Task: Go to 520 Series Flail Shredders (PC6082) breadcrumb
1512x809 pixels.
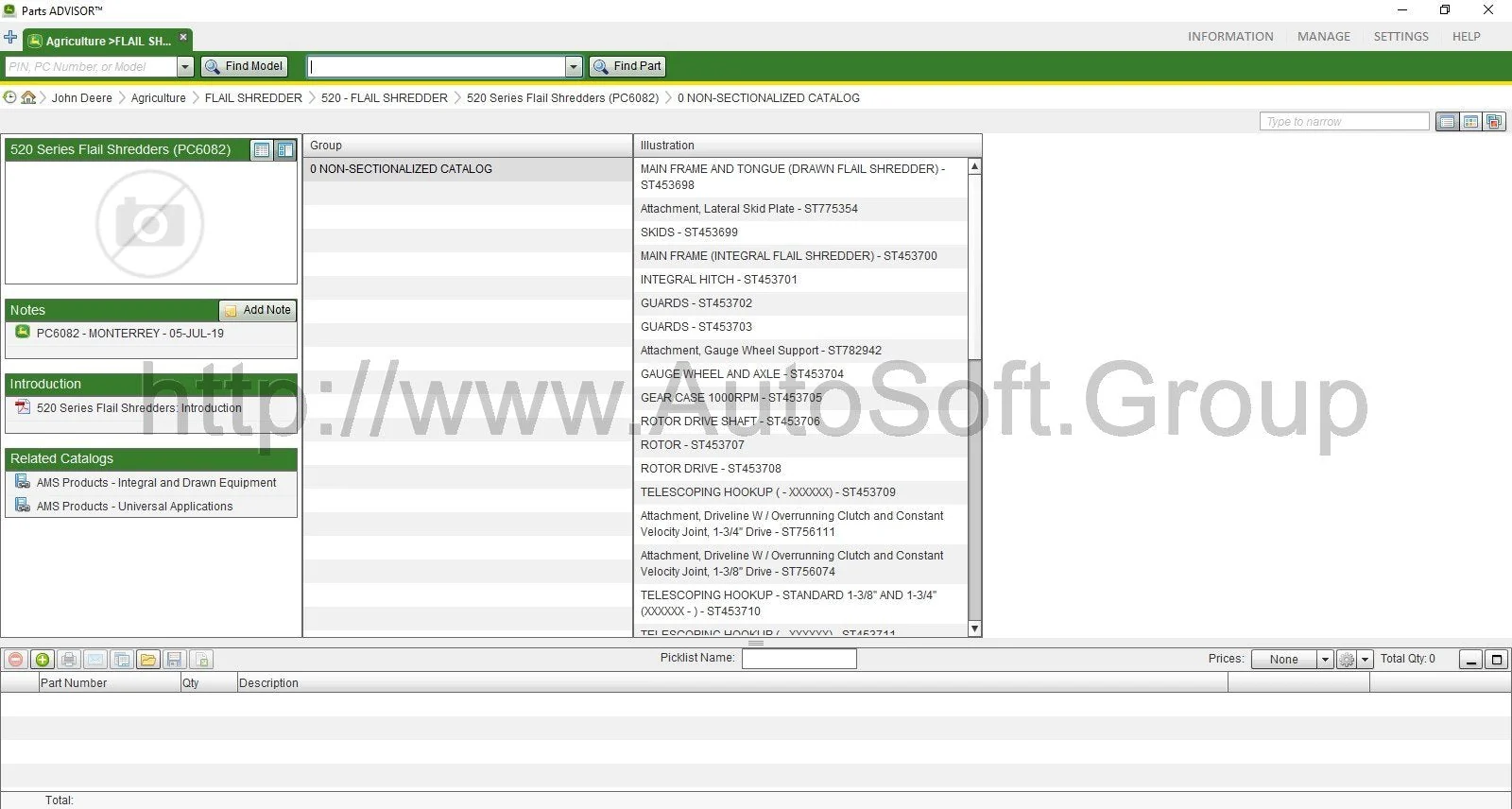Action: click(563, 97)
